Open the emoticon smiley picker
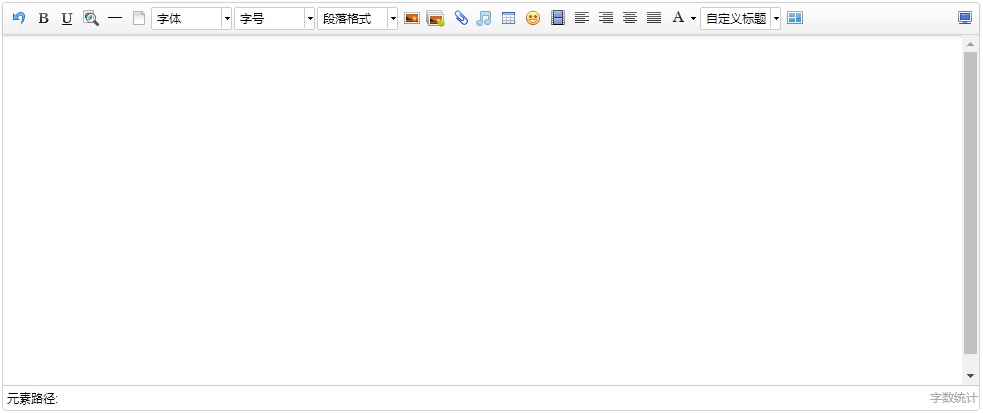This screenshot has width=983, height=413. point(533,18)
